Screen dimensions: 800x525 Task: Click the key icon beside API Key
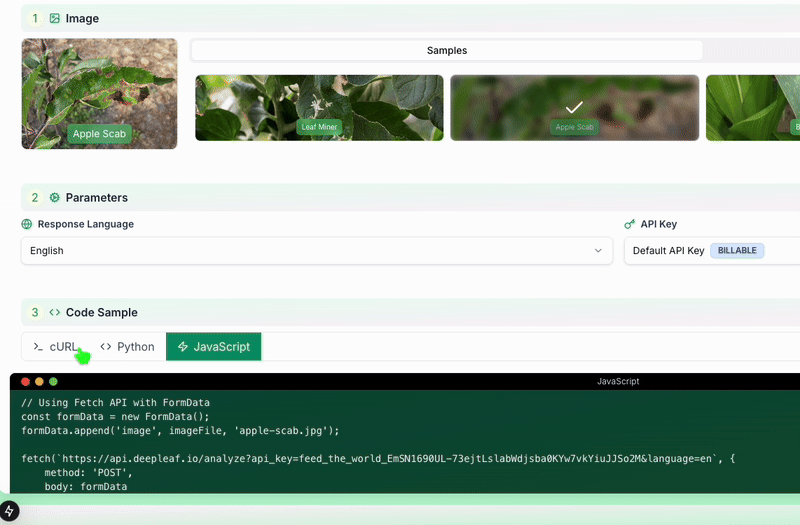click(630, 224)
